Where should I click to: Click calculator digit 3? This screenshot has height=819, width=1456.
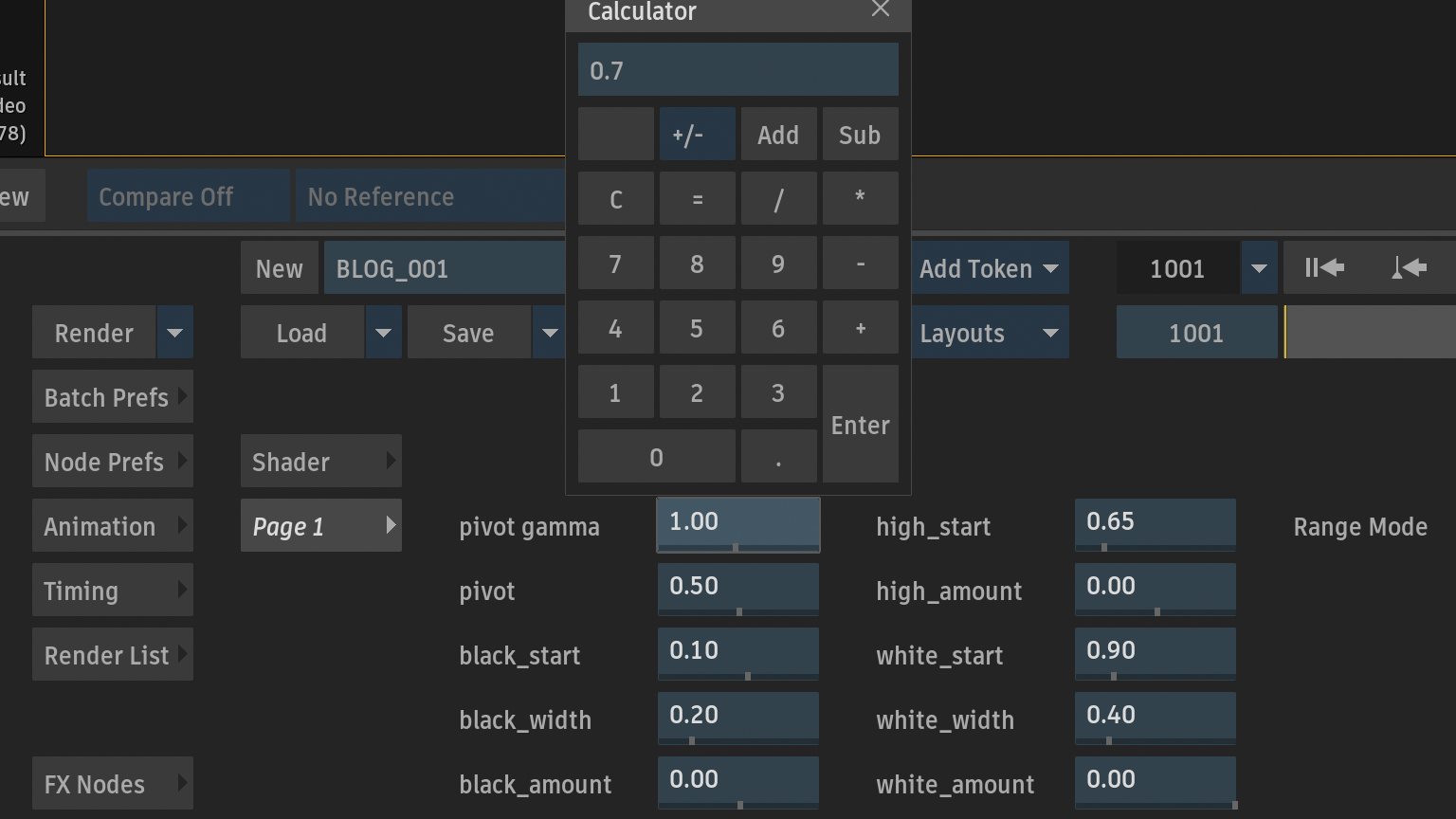point(779,391)
